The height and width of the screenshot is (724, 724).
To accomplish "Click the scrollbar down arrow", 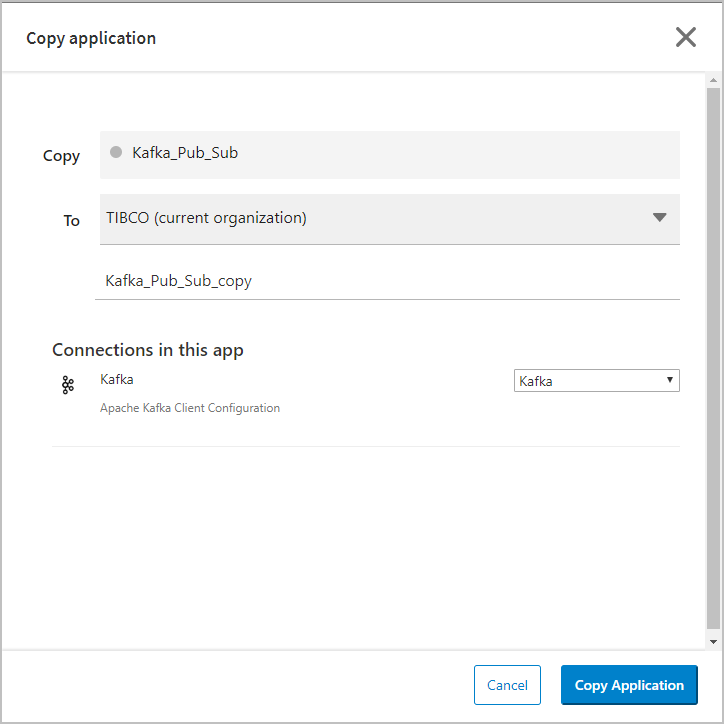I will point(713,642).
